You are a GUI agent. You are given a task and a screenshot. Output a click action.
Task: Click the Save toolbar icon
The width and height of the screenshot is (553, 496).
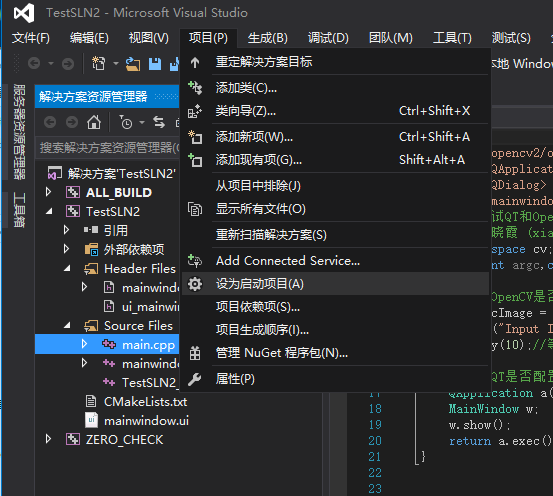point(155,64)
